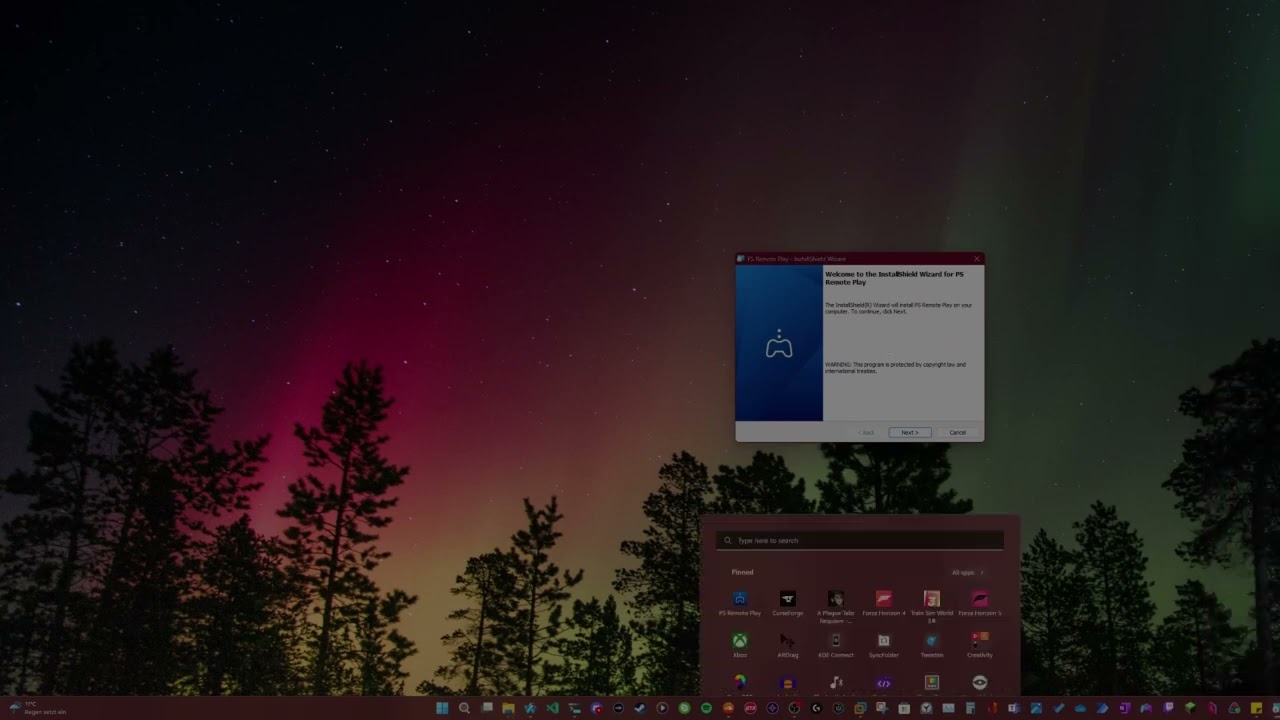1280x720 pixels.
Task: Launch Train Sim World 3 from pinned
Action: 932,605
